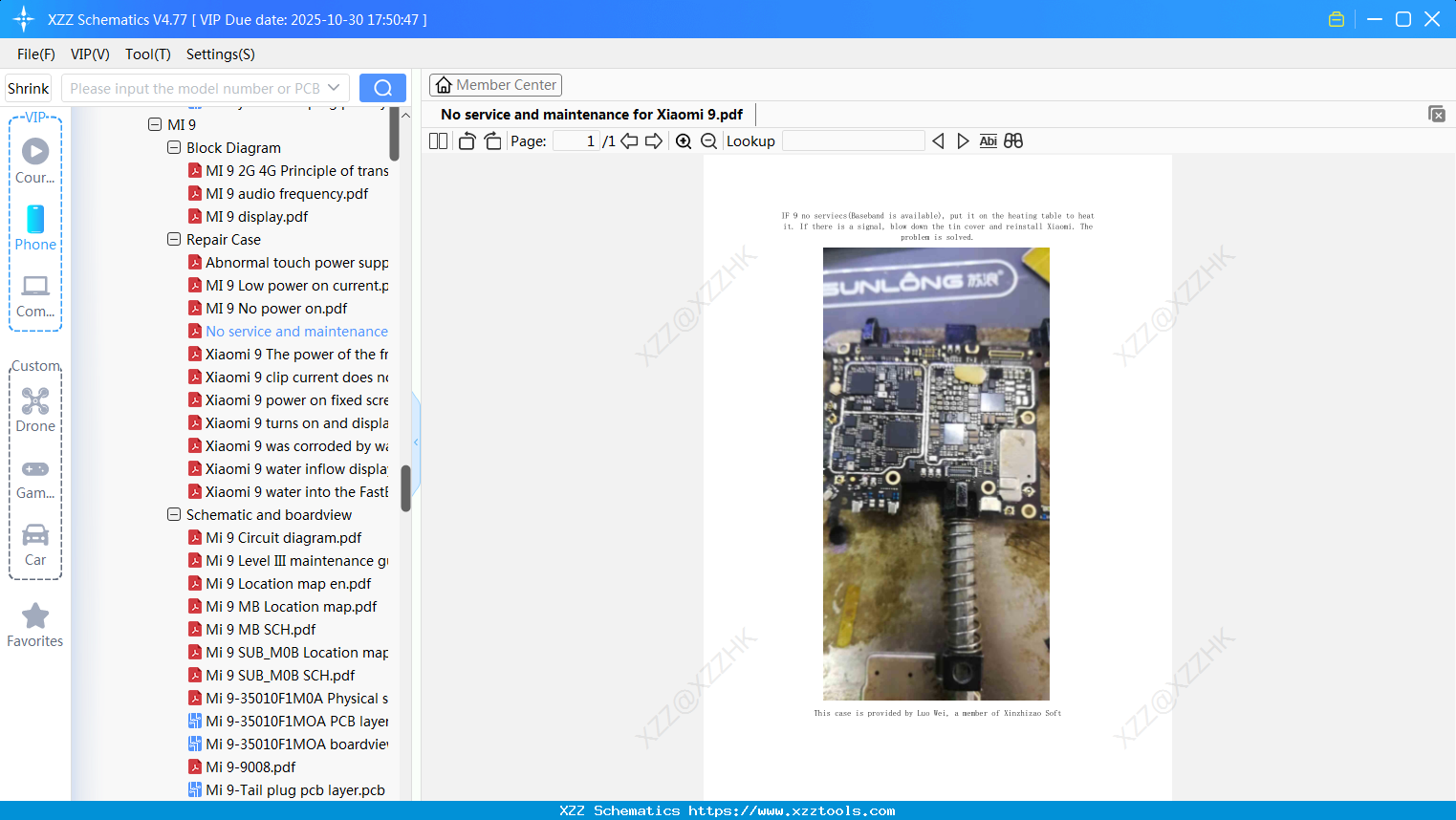This screenshot has height=820, width=1456.
Task: Rotate the page clockwise
Action: [x=492, y=141]
